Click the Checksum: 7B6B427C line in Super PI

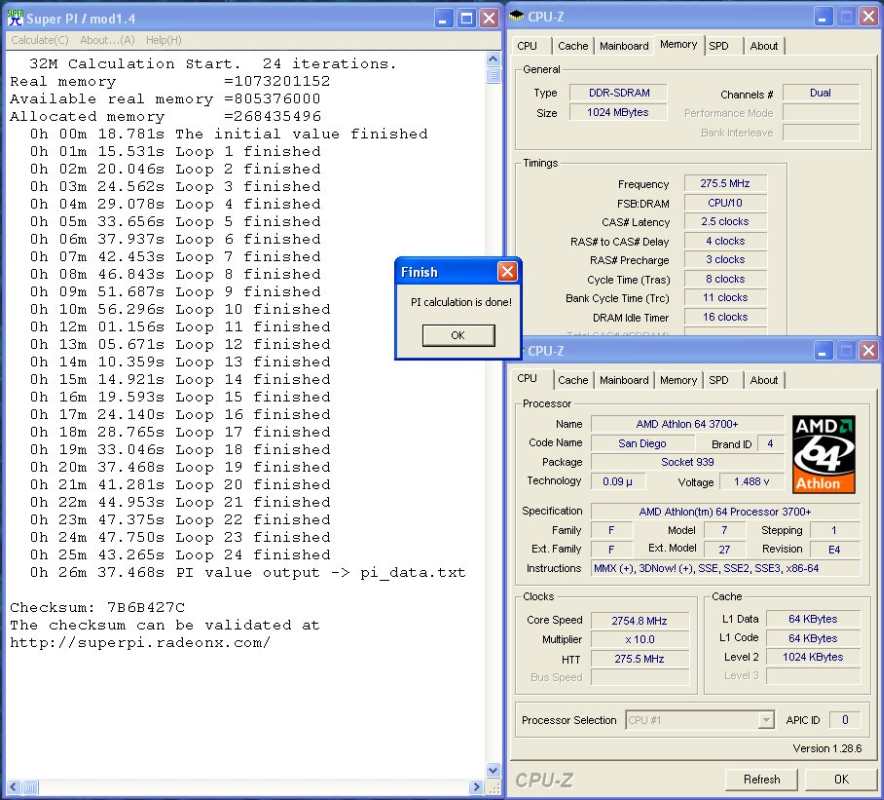98,607
